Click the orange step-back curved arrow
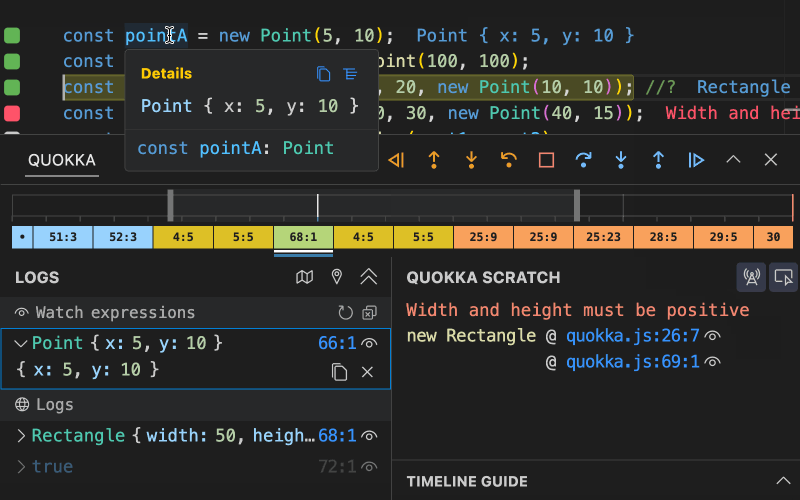 click(509, 160)
